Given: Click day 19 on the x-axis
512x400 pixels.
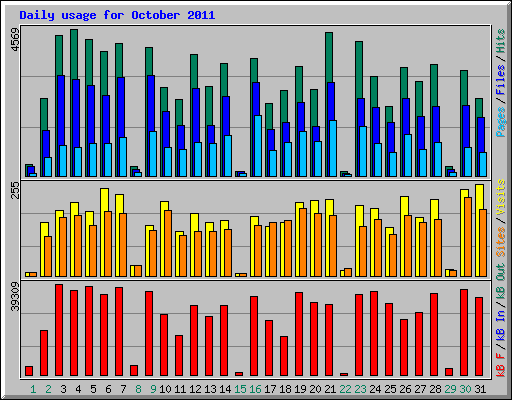Looking at the screenshot, I should (300, 389).
